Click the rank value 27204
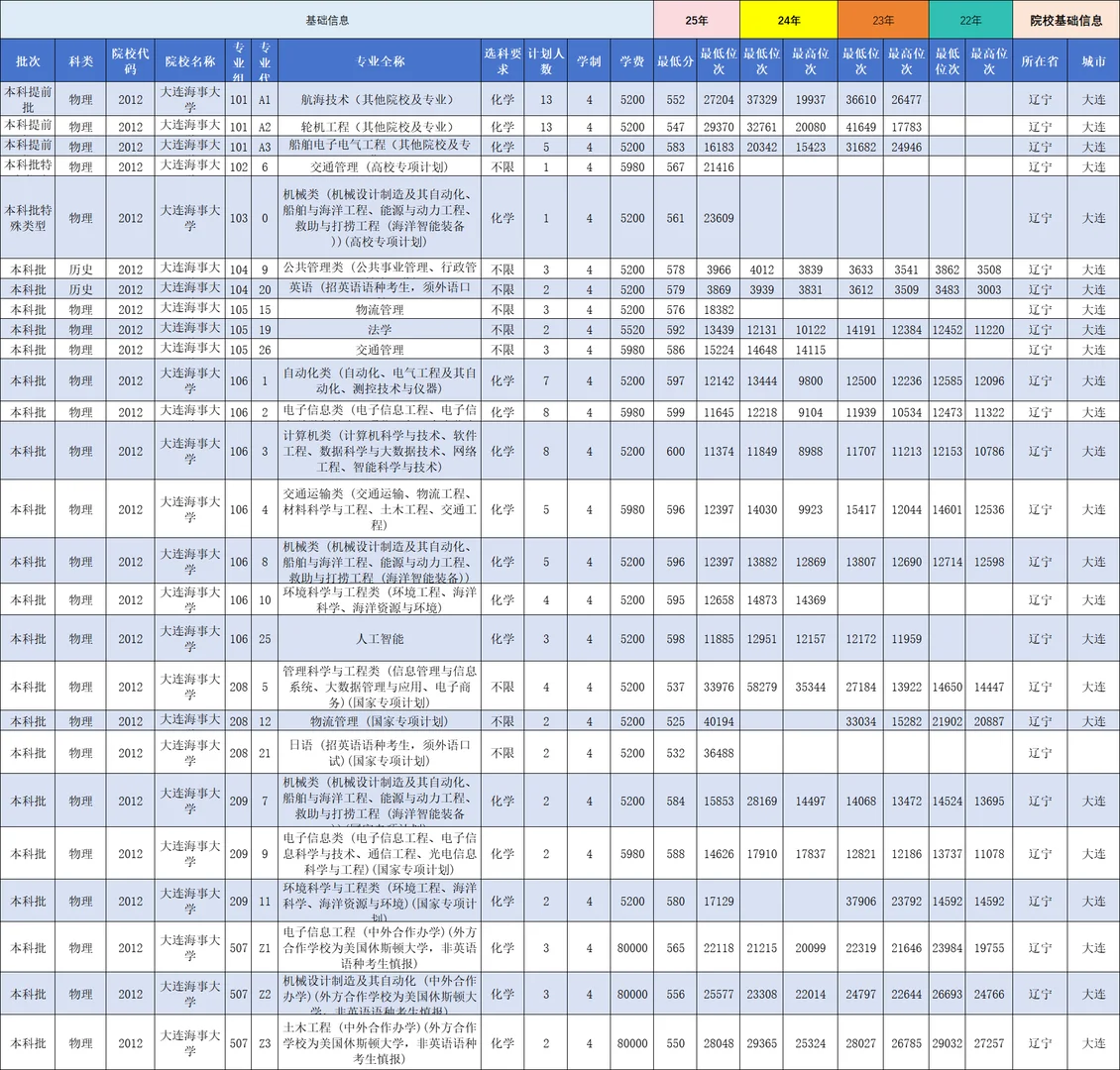The height and width of the screenshot is (1070, 1120). pyautogui.click(x=719, y=100)
